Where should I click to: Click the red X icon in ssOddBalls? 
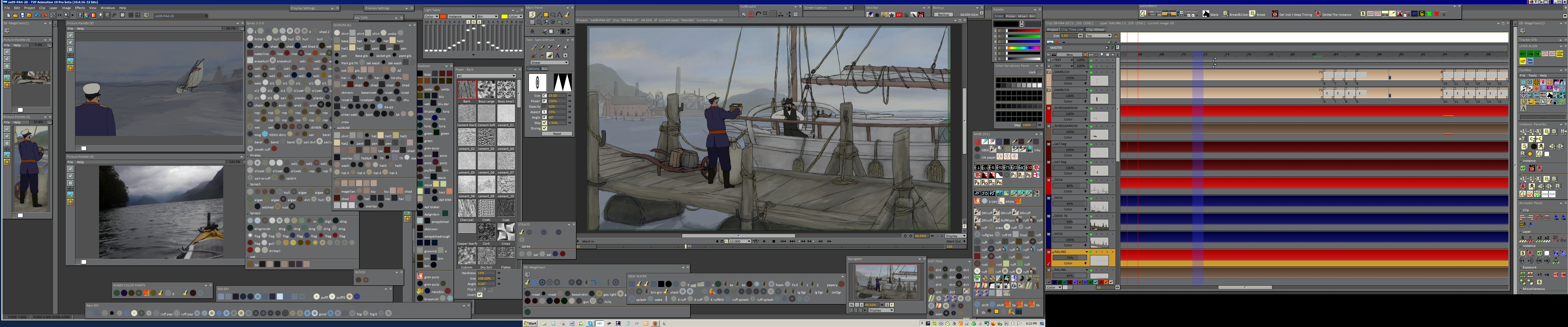coord(1437,14)
